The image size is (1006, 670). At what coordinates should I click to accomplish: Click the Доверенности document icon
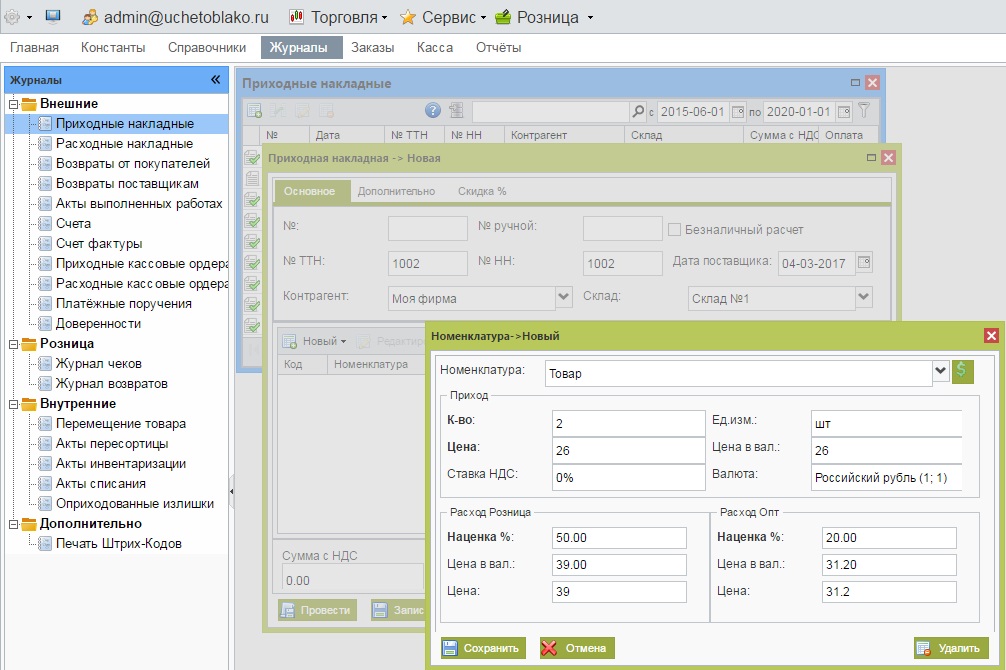(45, 323)
